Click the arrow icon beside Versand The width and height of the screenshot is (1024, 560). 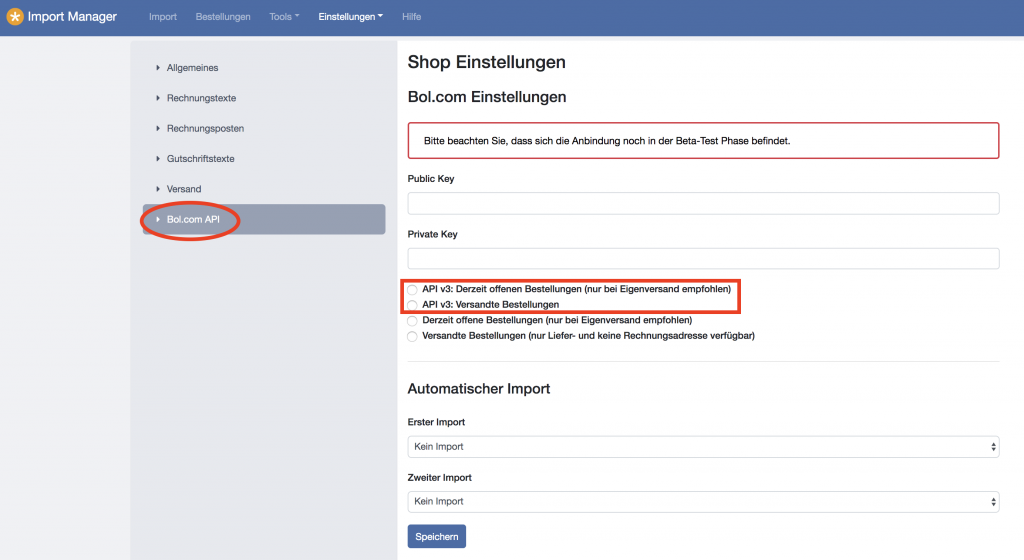click(157, 189)
